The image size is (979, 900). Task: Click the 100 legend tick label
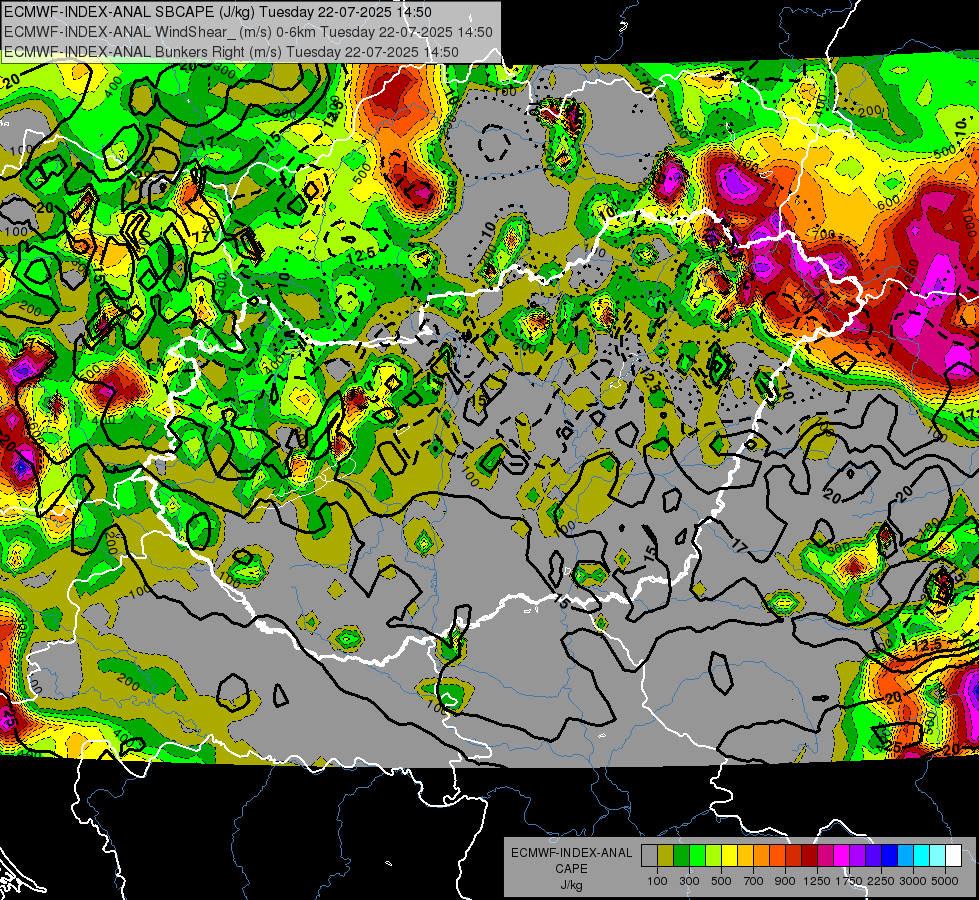(x=657, y=881)
